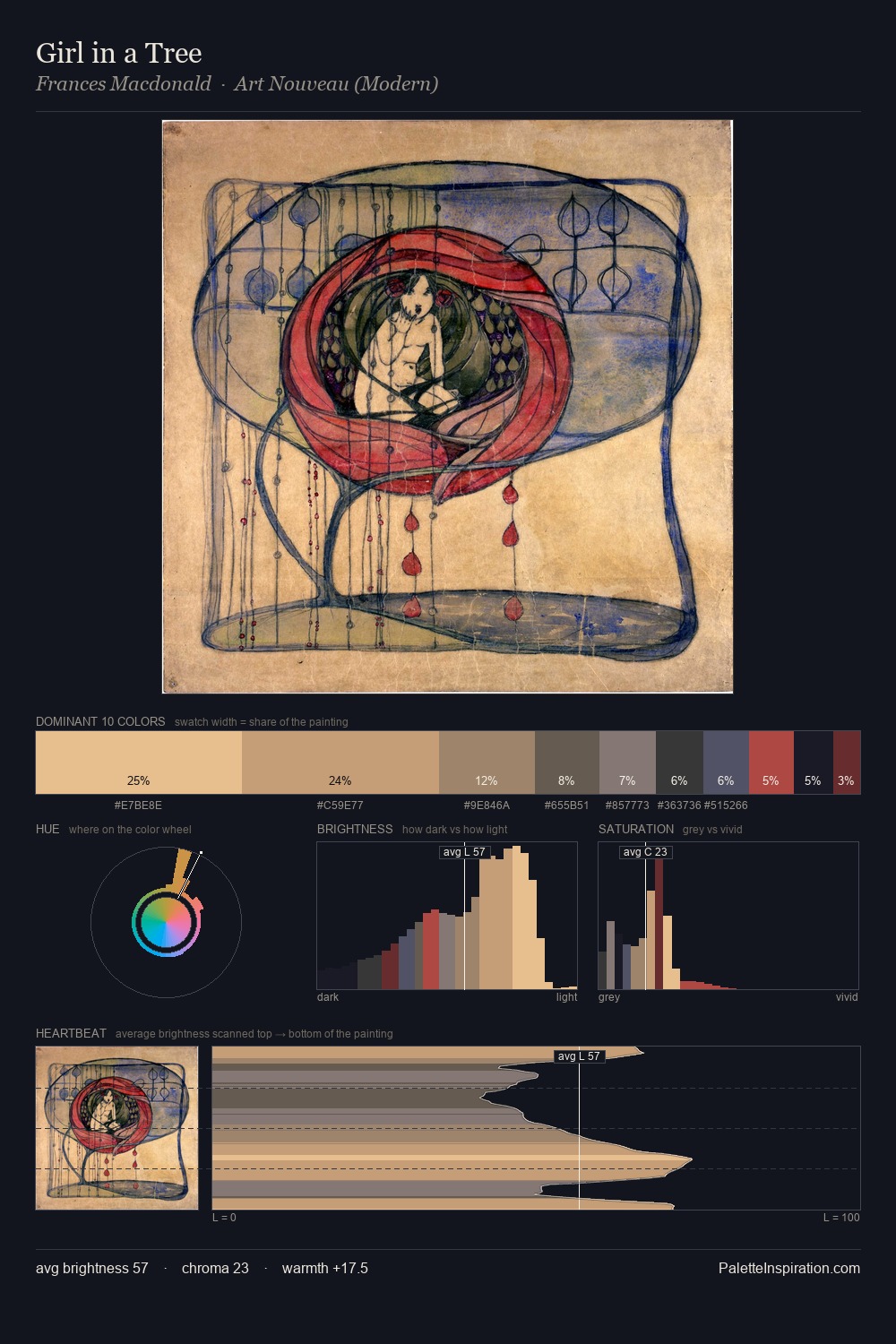This screenshot has height=1344, width=896.
Task: Click the #9E846A hex code label
Action: point(487,806)
